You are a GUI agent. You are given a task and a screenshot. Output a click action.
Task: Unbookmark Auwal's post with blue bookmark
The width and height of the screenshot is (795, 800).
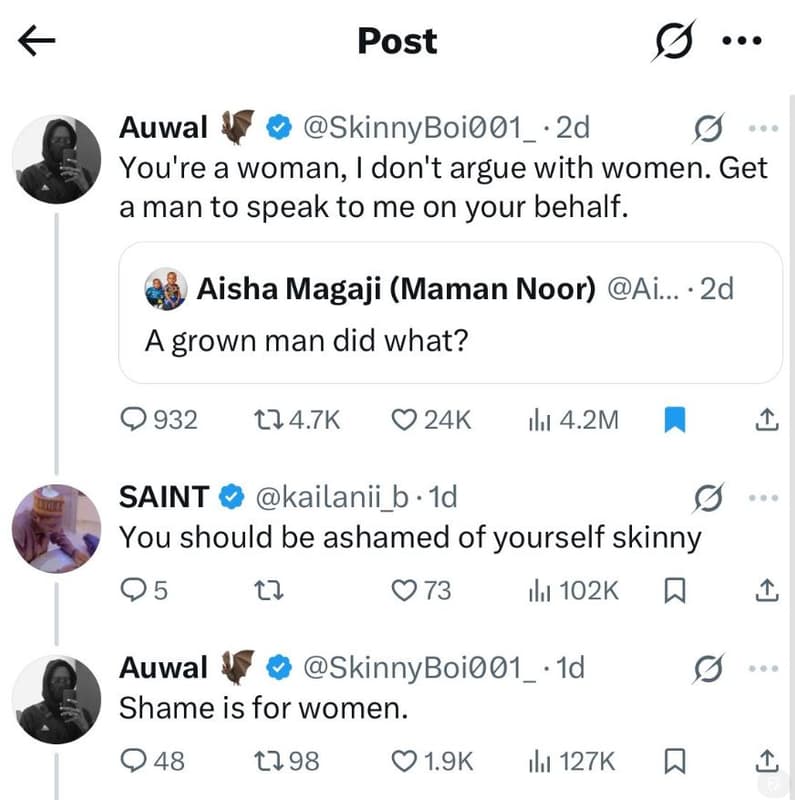pyautogui.click(x=675, y=420)
